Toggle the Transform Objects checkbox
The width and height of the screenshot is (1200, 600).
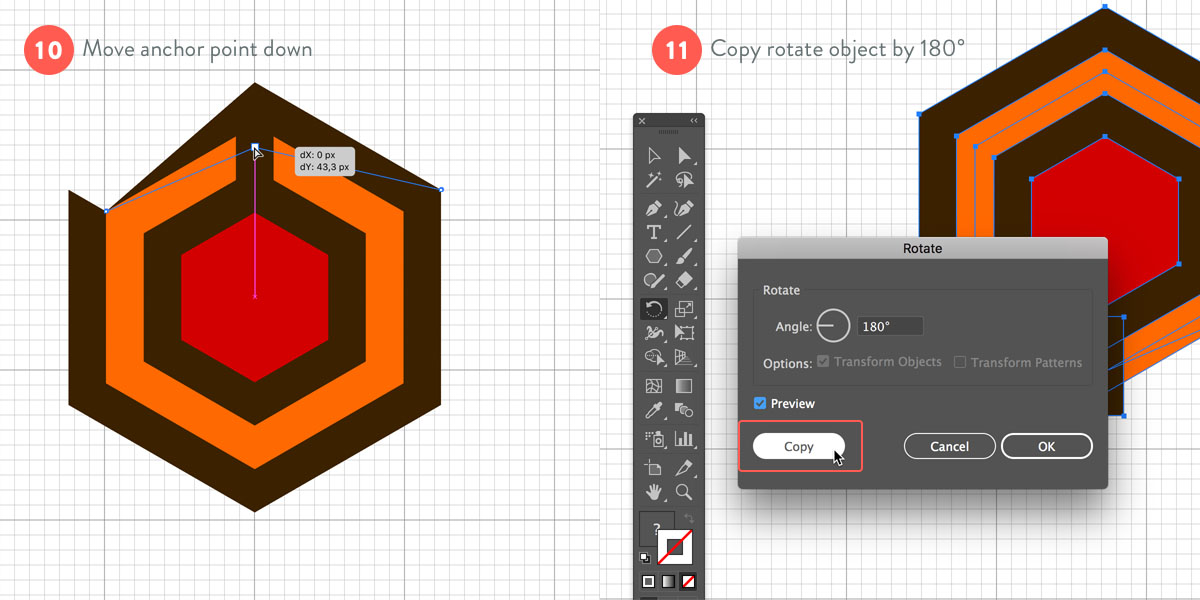coord(824,362)
